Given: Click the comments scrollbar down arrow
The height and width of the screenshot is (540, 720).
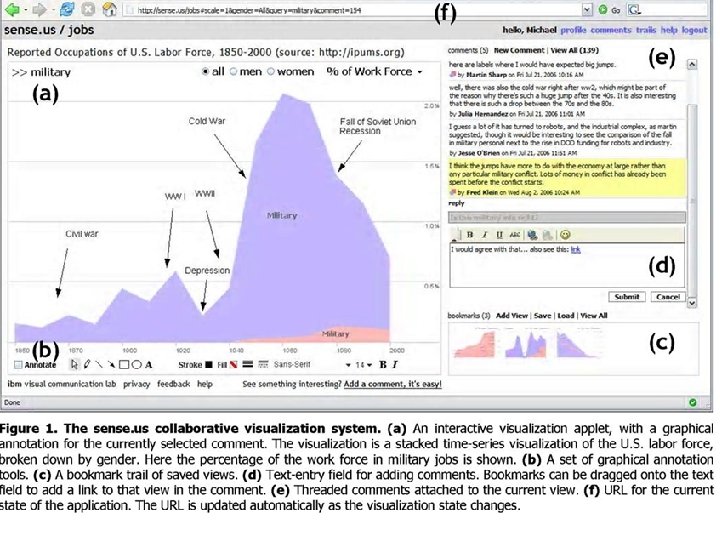Looking at the screenshot, I should [x=692, y=303].
